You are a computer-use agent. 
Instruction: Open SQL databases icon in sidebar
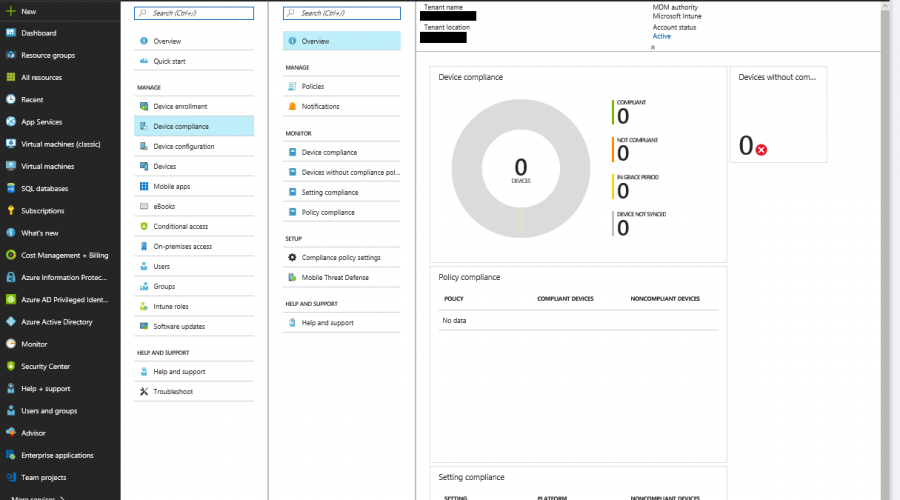point(10,188)
